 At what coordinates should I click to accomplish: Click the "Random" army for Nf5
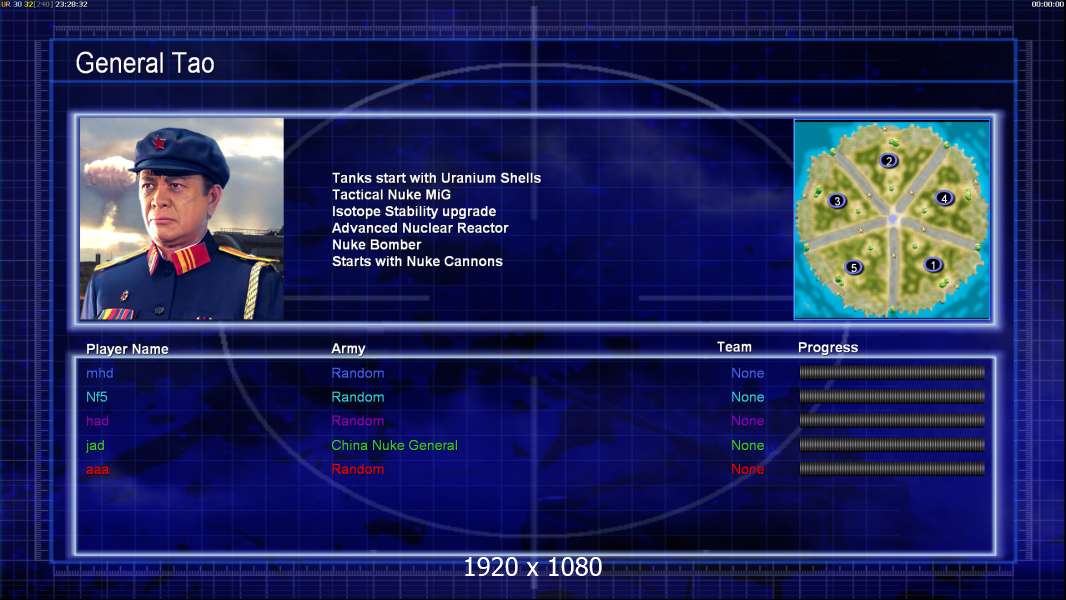point(358,397)
